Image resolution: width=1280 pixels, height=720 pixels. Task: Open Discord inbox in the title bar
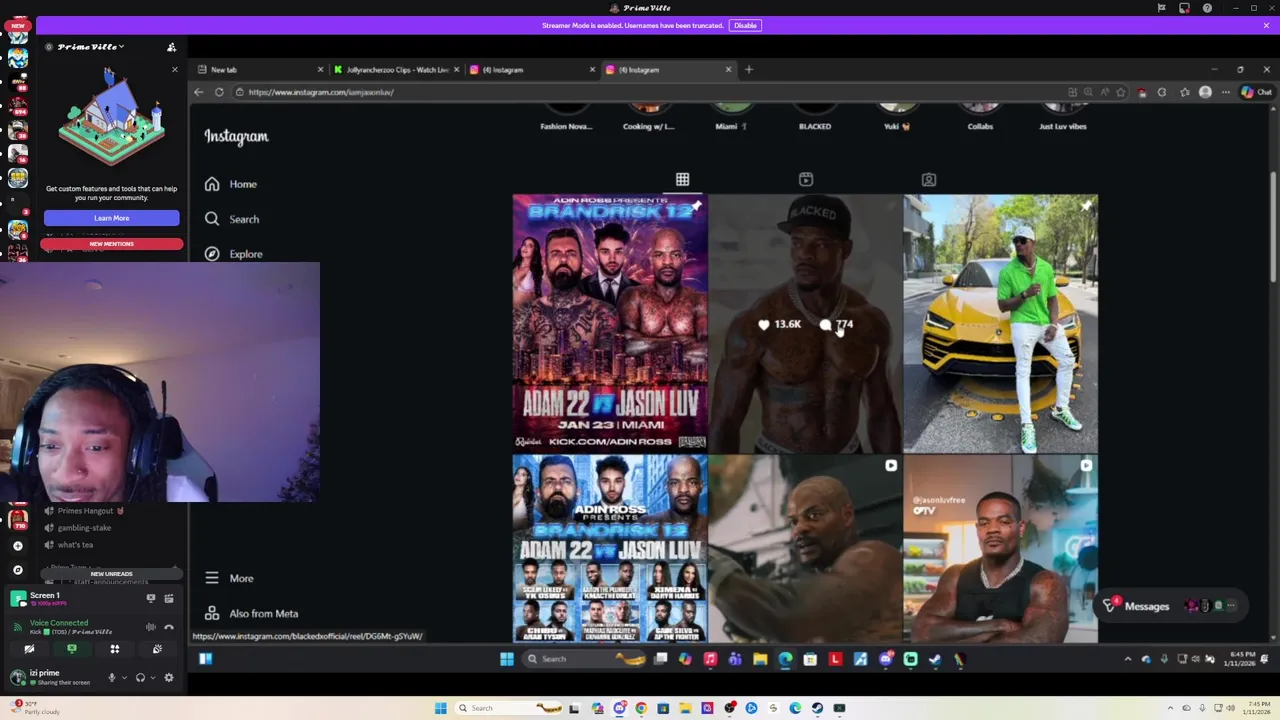click(x=1184, y=8)
